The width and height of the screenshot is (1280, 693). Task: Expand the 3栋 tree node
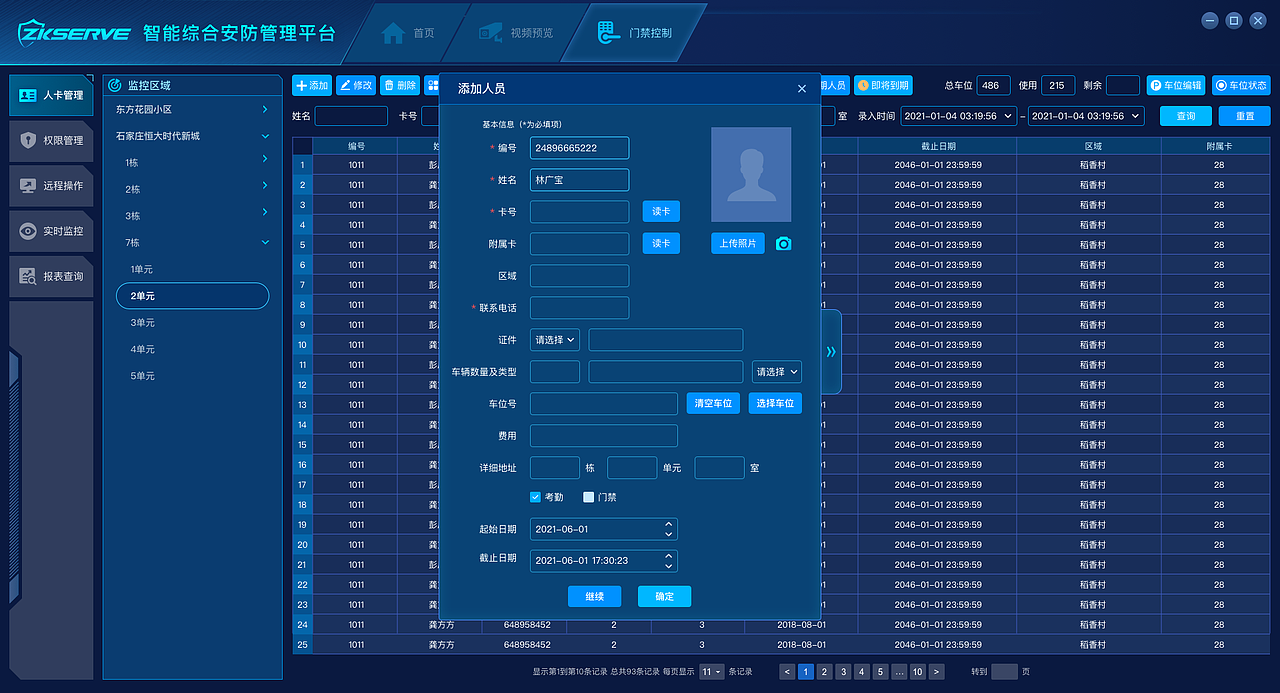(265, 212)
